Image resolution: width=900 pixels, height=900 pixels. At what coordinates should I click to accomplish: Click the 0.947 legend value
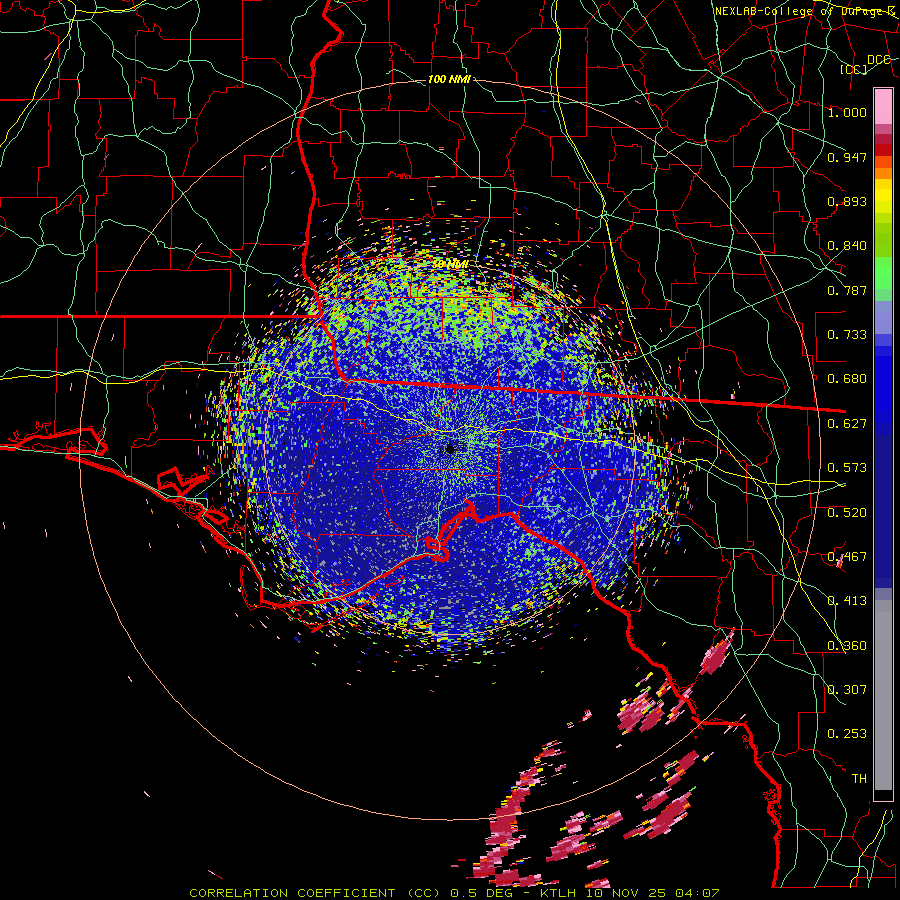[847, 157]
